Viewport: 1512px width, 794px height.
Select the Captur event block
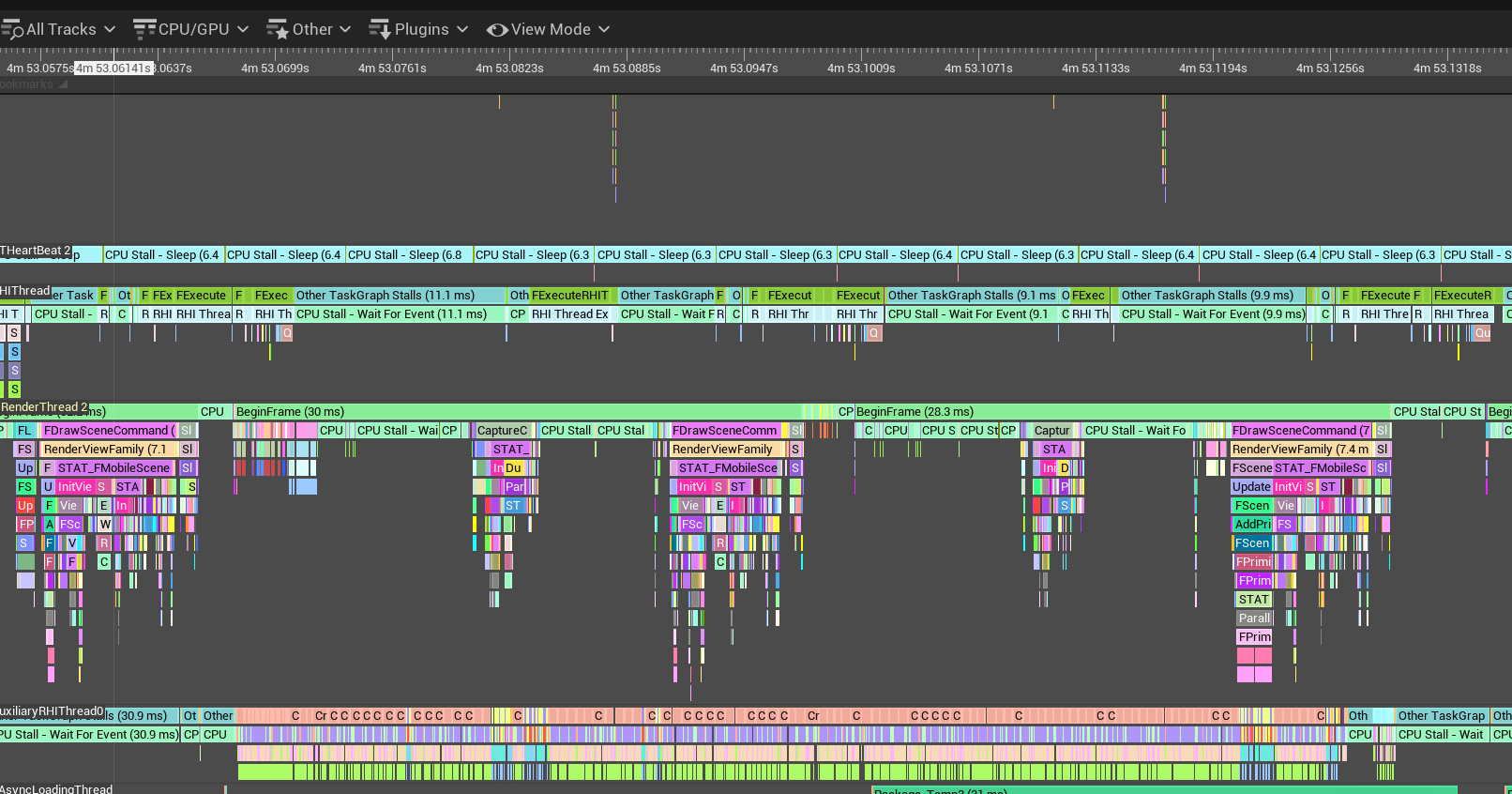point(1051,430)
